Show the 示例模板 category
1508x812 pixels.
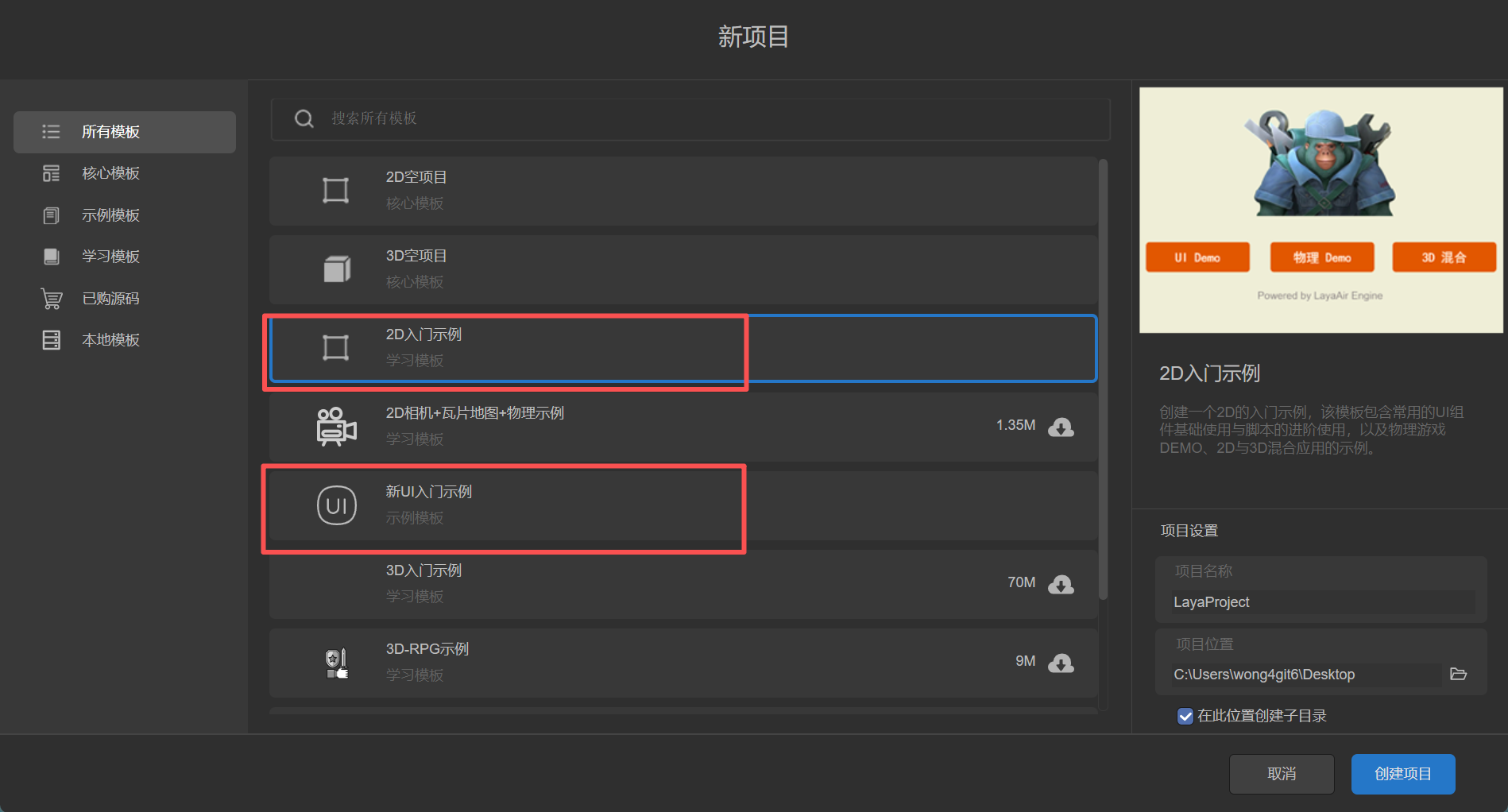pyautogui.click(x=110, y=215)
